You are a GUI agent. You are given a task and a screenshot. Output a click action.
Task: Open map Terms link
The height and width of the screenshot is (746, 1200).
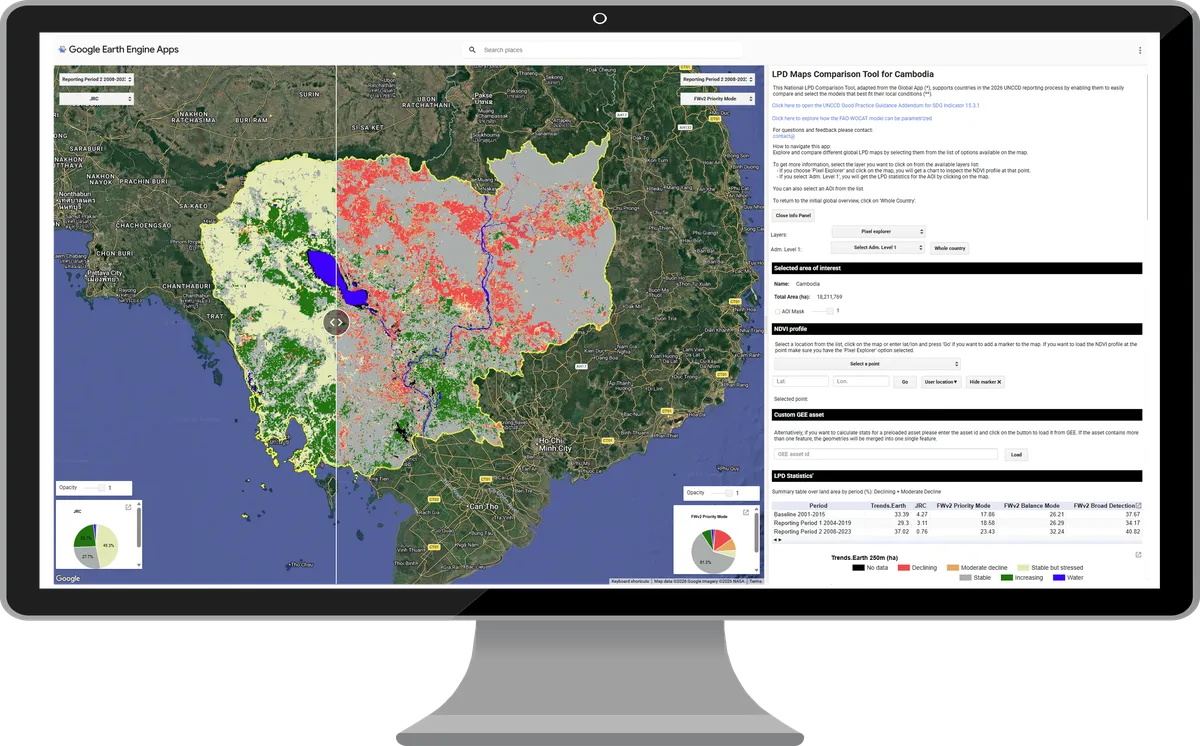click(755, 581)
